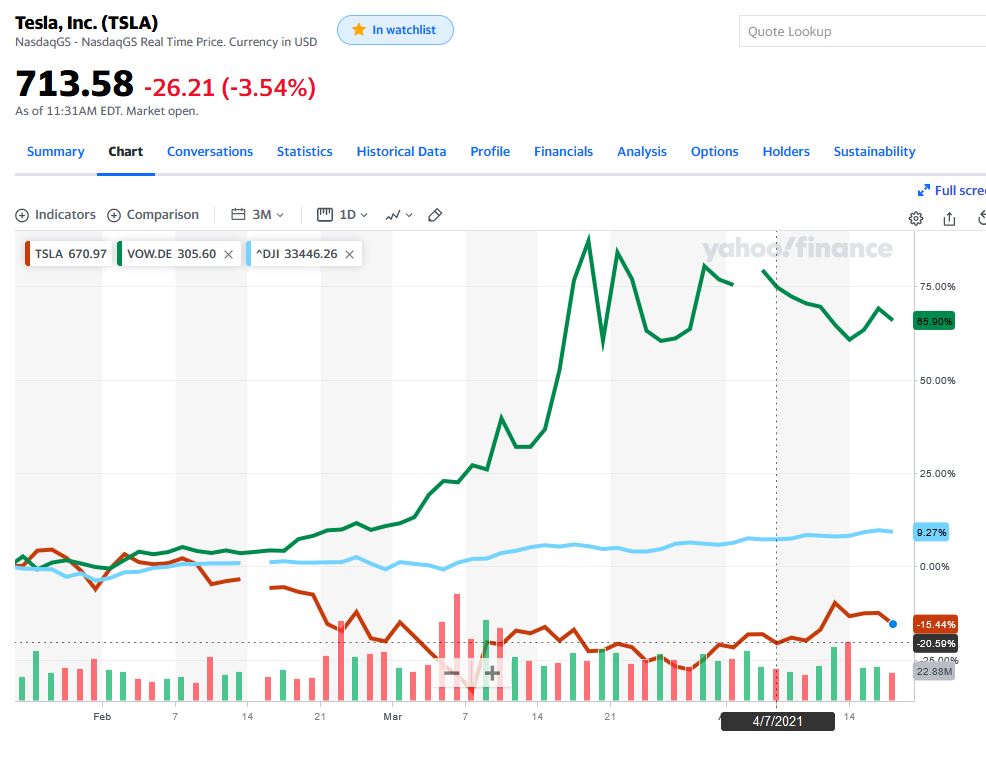
Task: Toggle the In watchlist star button
Action: [x=395, y=30]
